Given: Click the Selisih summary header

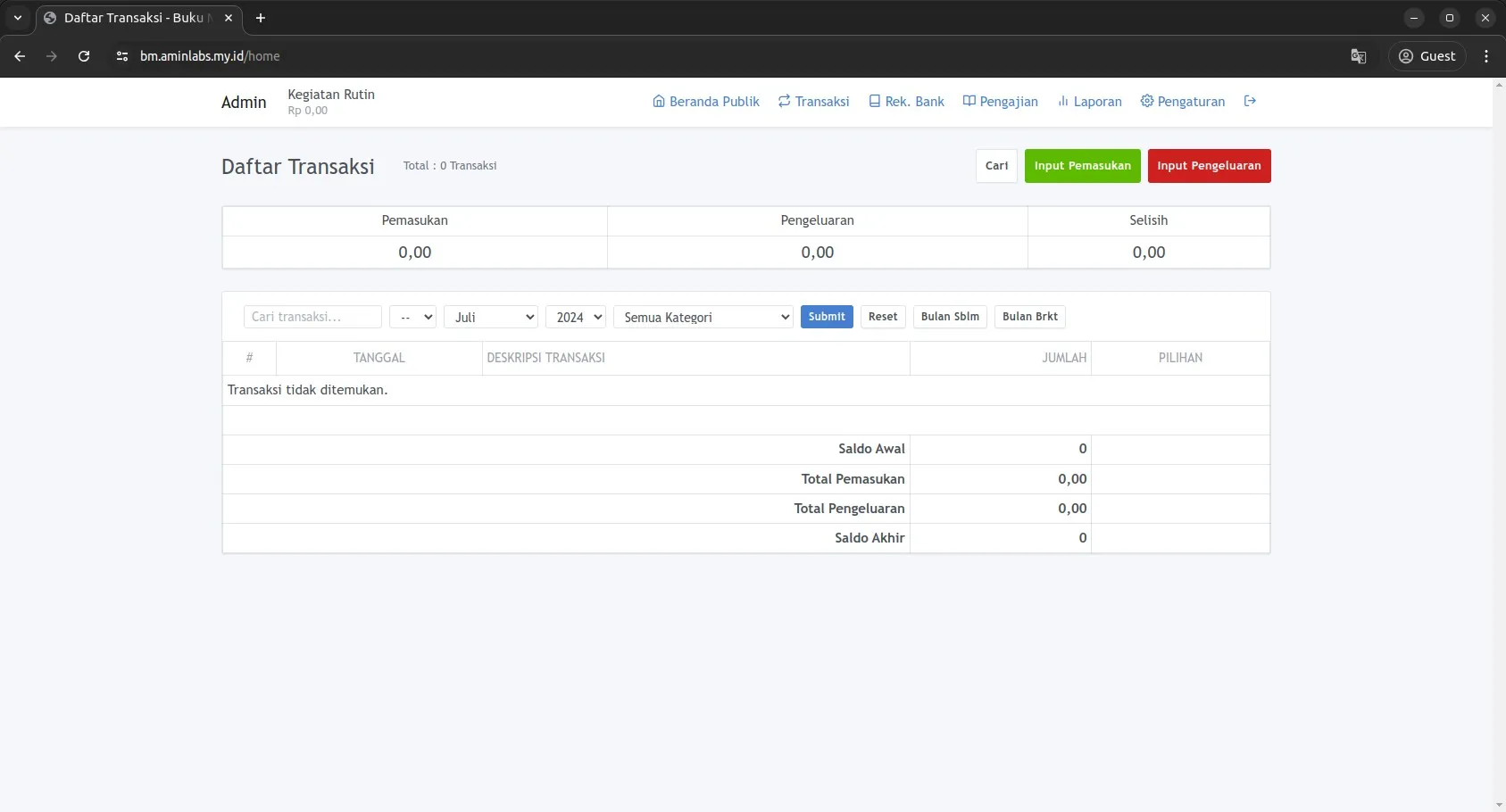Looking at the screenshot, I should coord(1148,220).
